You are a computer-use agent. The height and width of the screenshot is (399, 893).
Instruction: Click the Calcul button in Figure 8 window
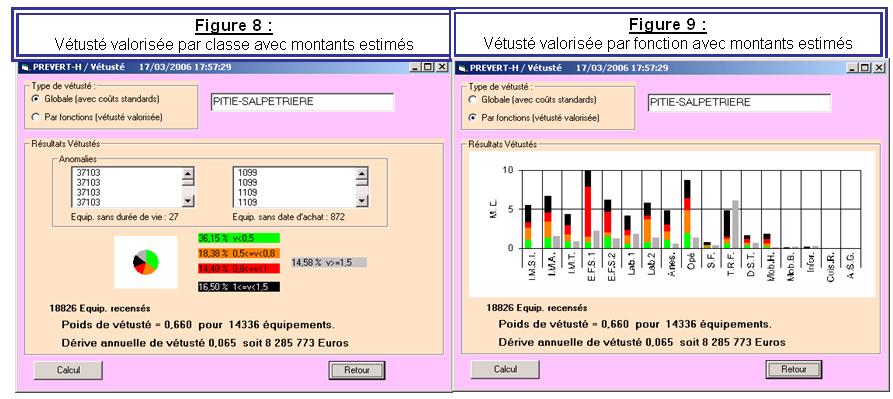point(68,370)
